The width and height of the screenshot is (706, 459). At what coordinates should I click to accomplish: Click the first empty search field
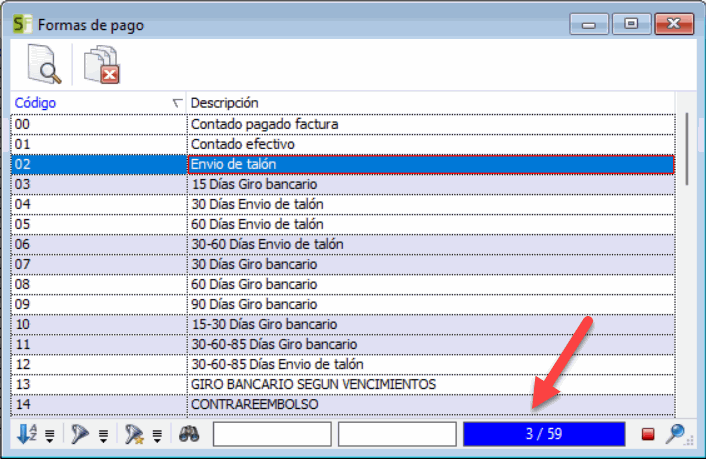tap(272, 434)
